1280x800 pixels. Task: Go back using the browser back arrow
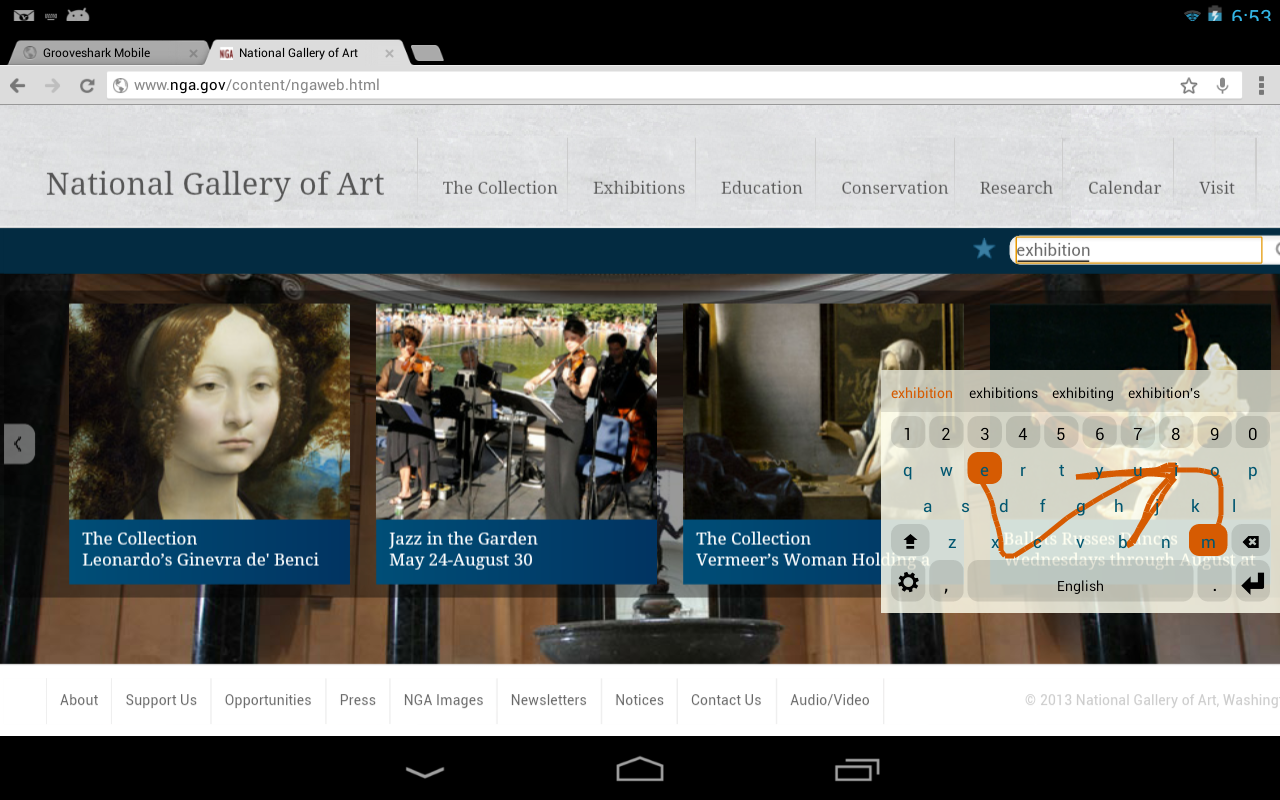click(x=18, y=86)
